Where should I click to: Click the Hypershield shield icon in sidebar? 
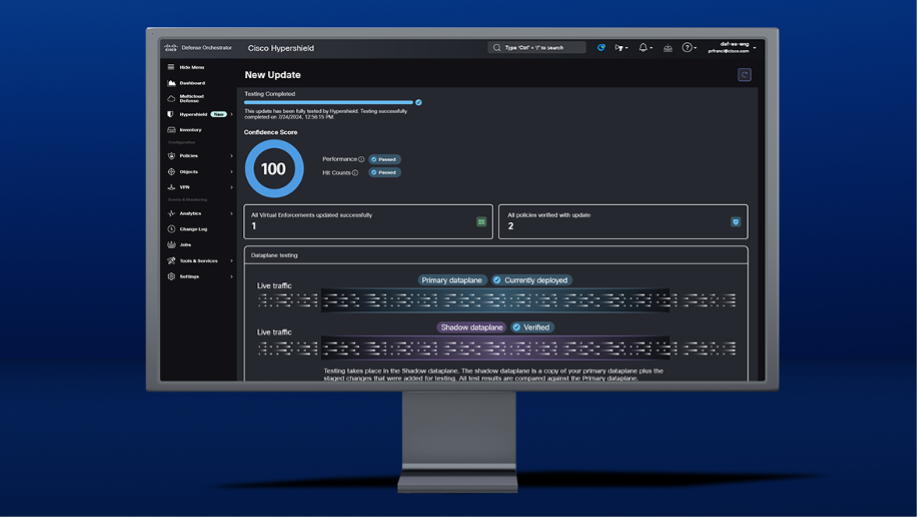click(x=171, y=114)
